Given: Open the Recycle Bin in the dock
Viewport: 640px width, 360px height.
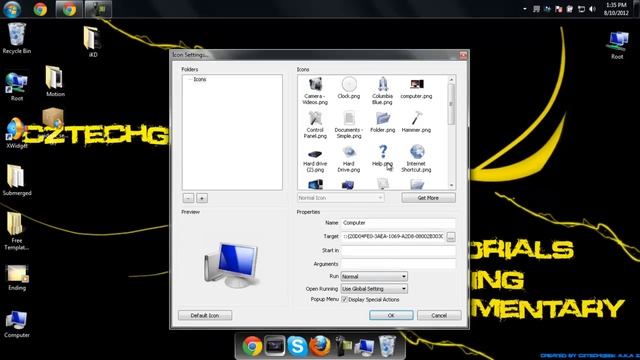Looking at the screenshot, I should pyautogui.click(x=387, y=346).
